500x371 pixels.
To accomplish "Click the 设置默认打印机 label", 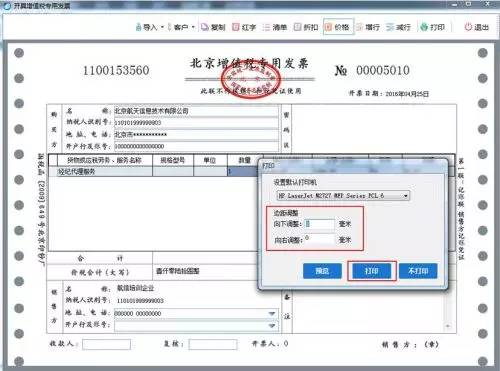I will click(295, 182).
